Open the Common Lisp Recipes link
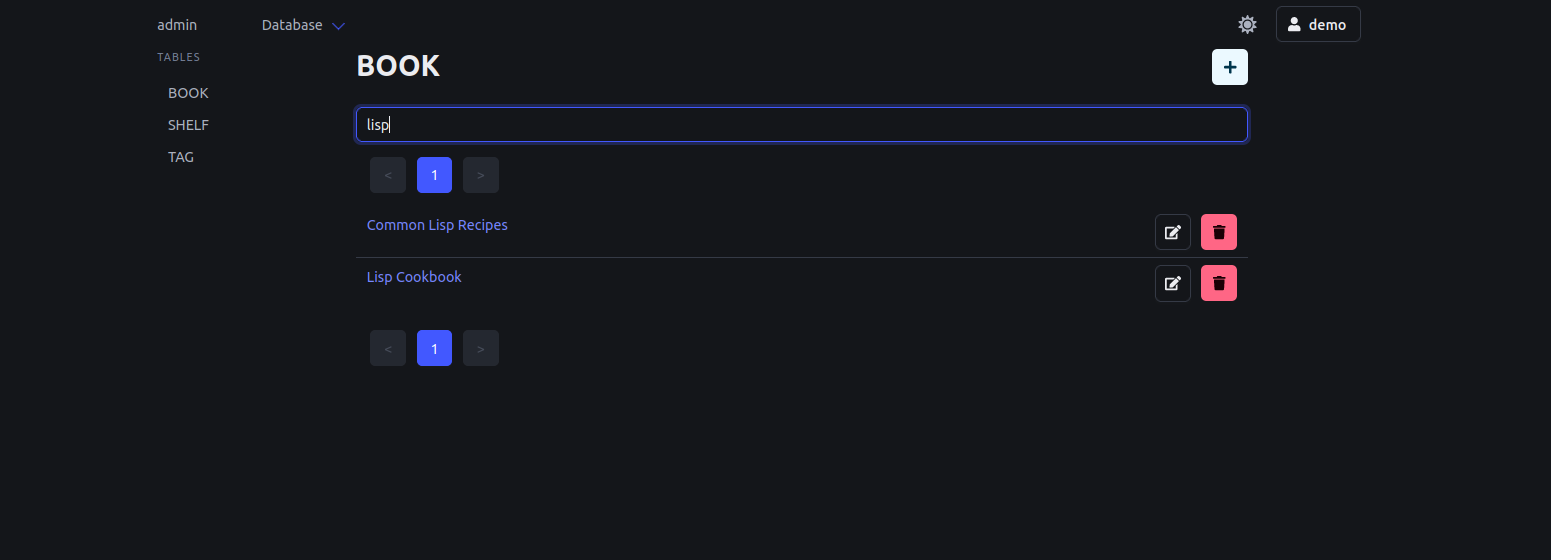The height and width of the screenshot is (560, 1551). pos(437,225)
